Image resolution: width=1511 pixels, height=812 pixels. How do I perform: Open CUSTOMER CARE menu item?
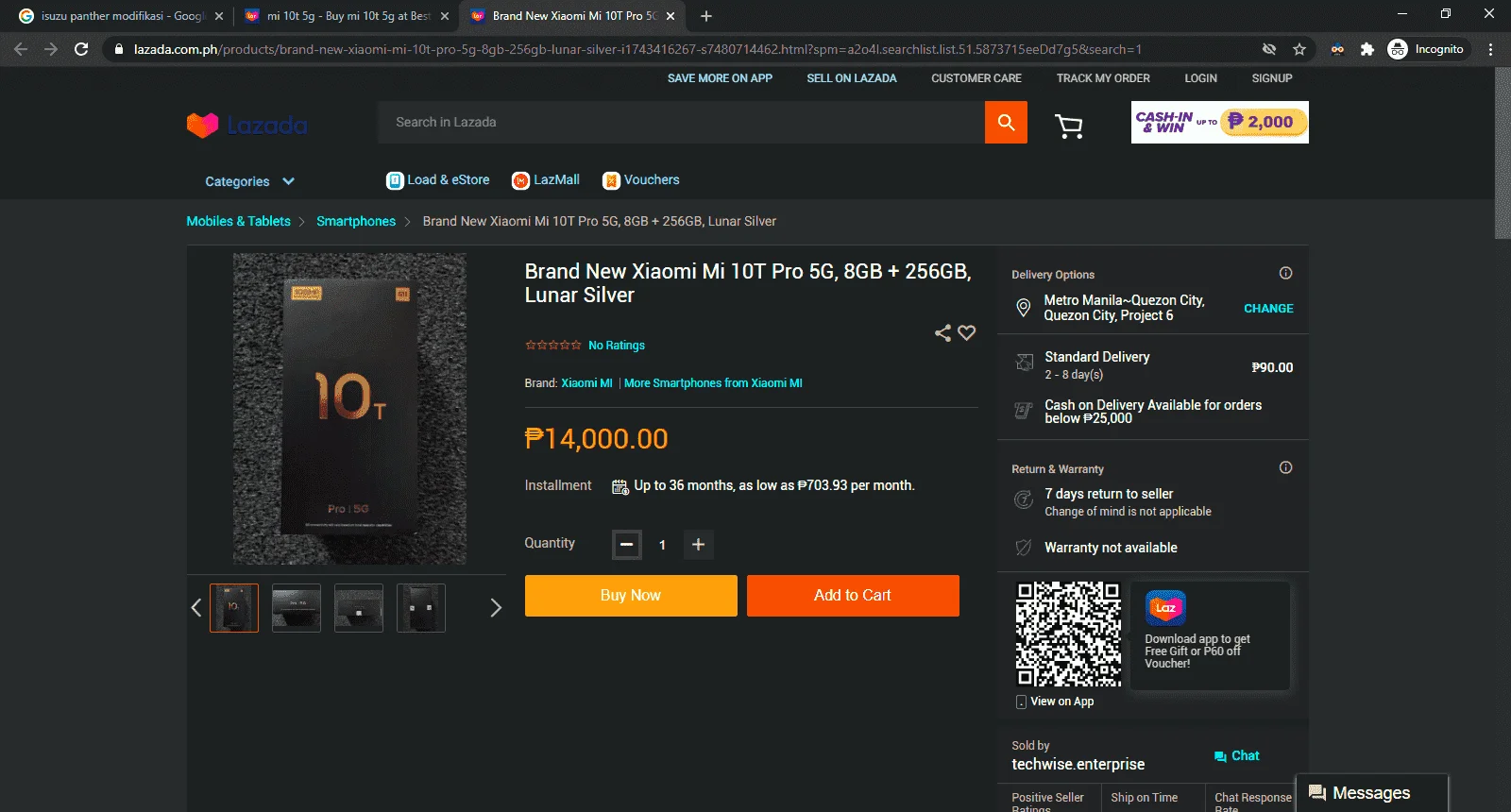[x=976, y=78]
